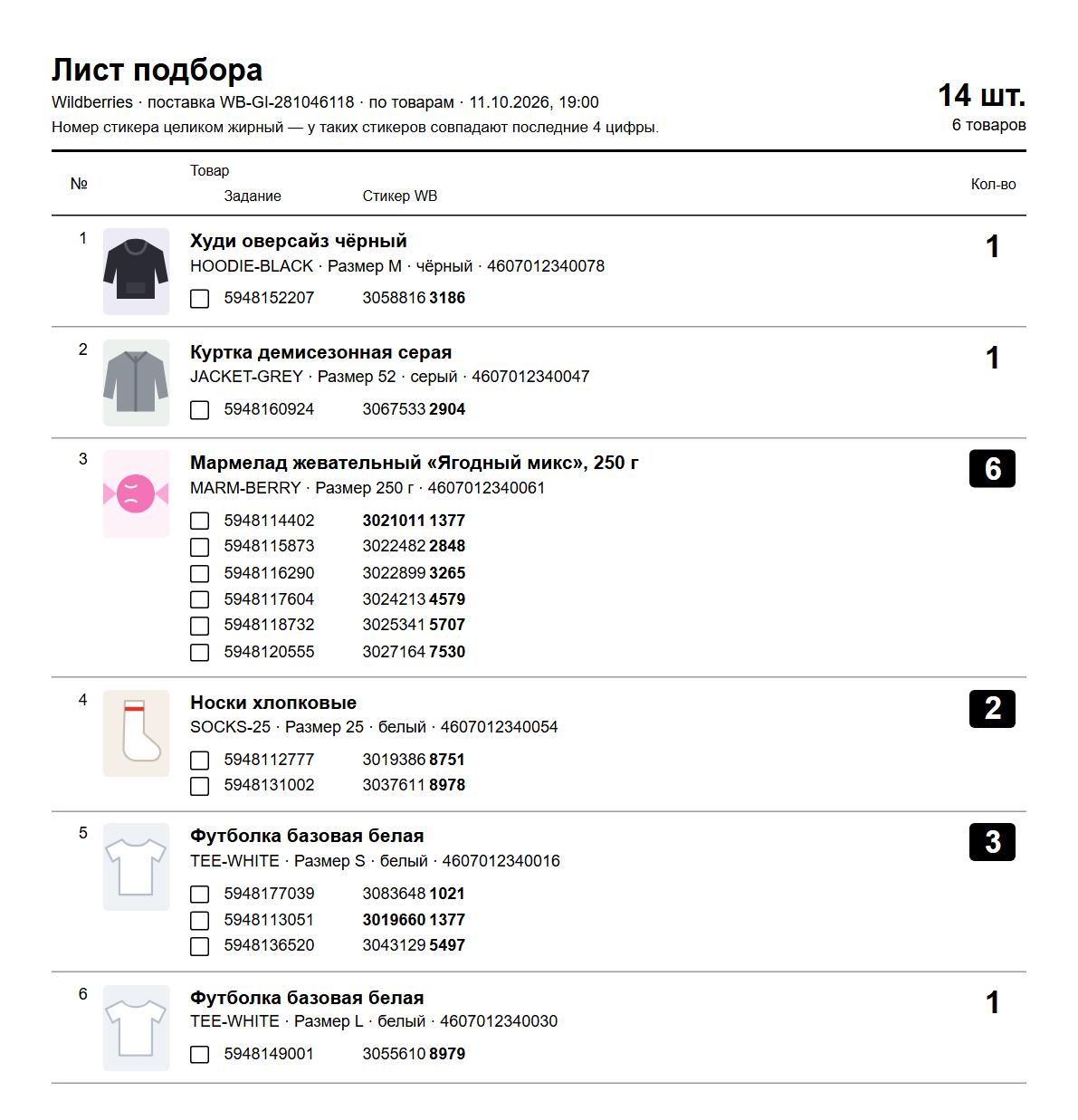The image size is (1078, 1120).
Task: Click the «Худи оверсайз чёрный» title
Action: [x=299, y=241]
